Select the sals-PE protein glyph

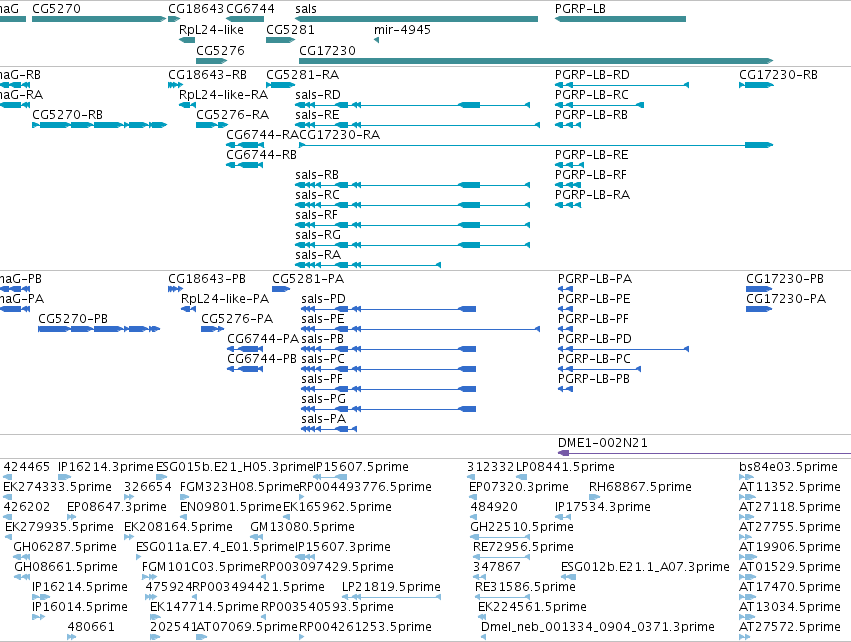[421, 329]
